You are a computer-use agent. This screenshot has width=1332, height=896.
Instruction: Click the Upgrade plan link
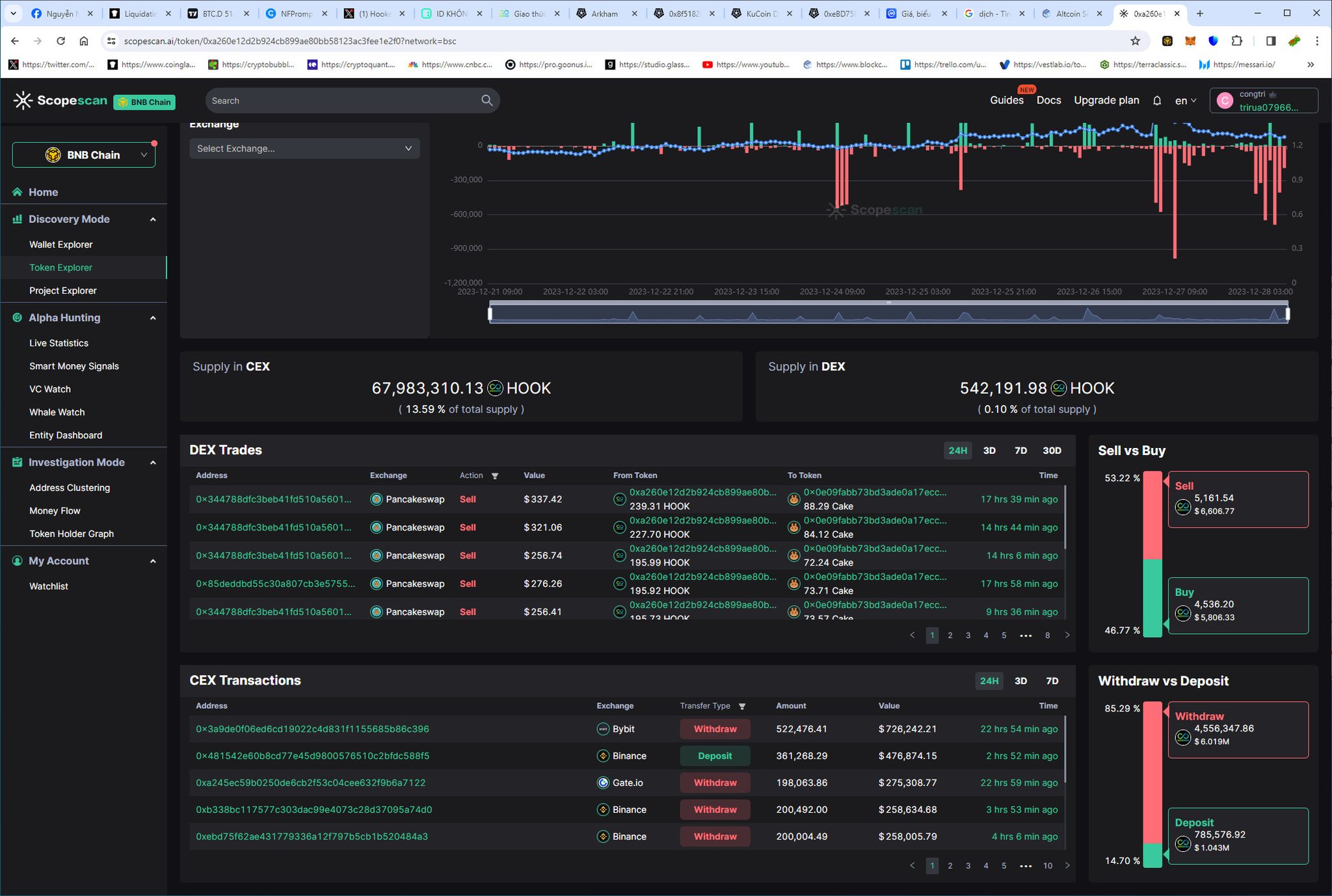1106,100
